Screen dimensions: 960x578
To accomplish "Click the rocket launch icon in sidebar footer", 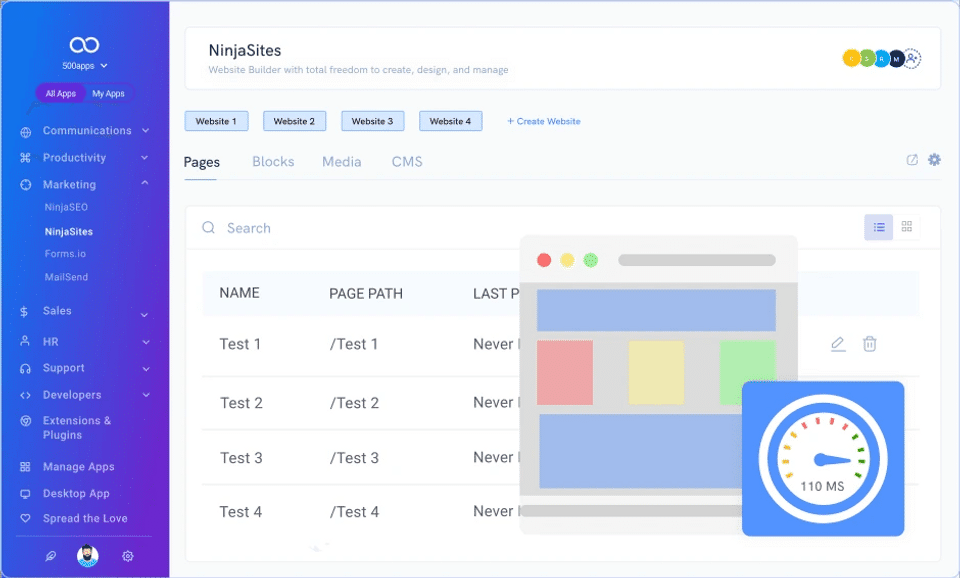I will 50,556.
